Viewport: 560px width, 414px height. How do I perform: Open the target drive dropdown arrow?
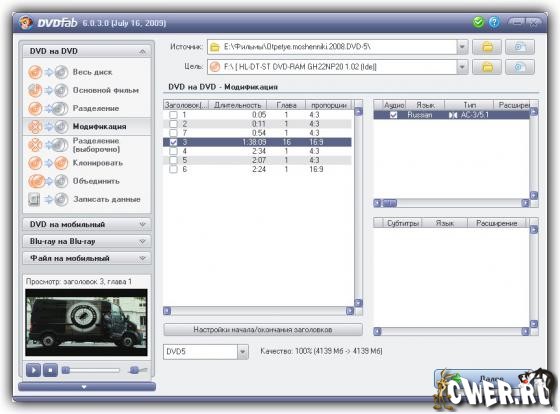462,67
